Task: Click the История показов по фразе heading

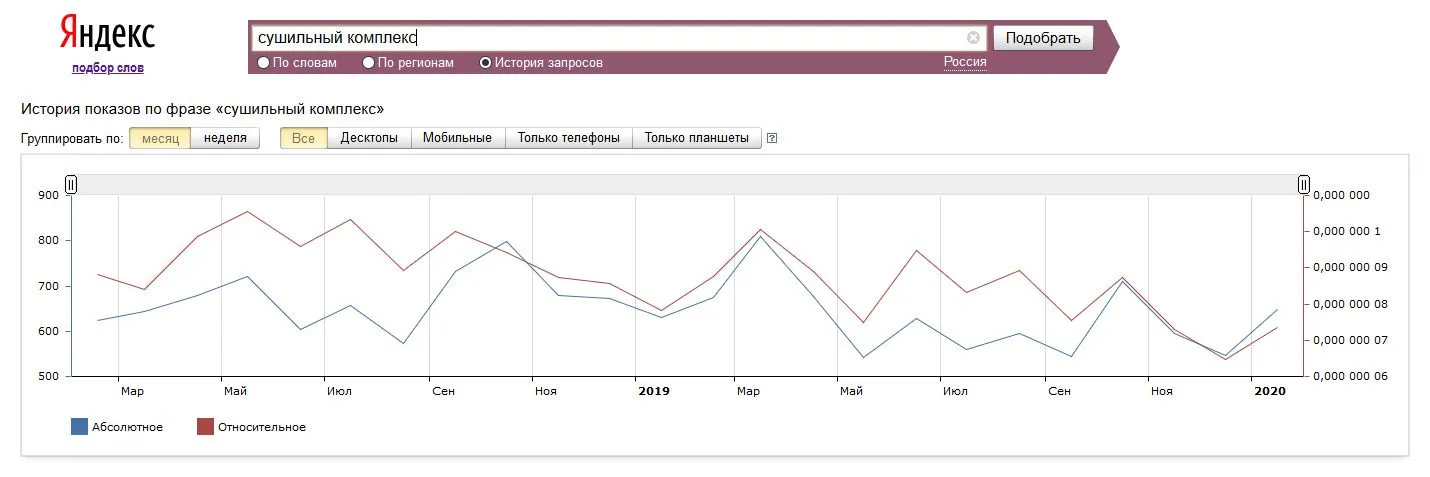Action: 203,108
